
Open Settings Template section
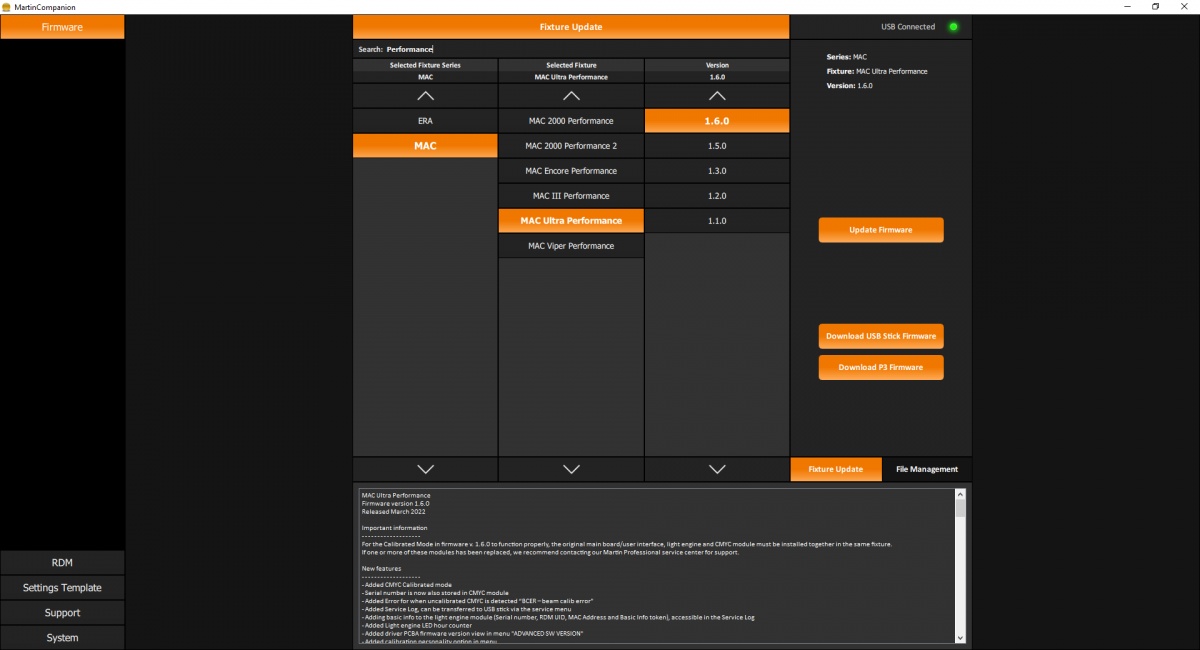pyautogui.click(x=62, y=588)
